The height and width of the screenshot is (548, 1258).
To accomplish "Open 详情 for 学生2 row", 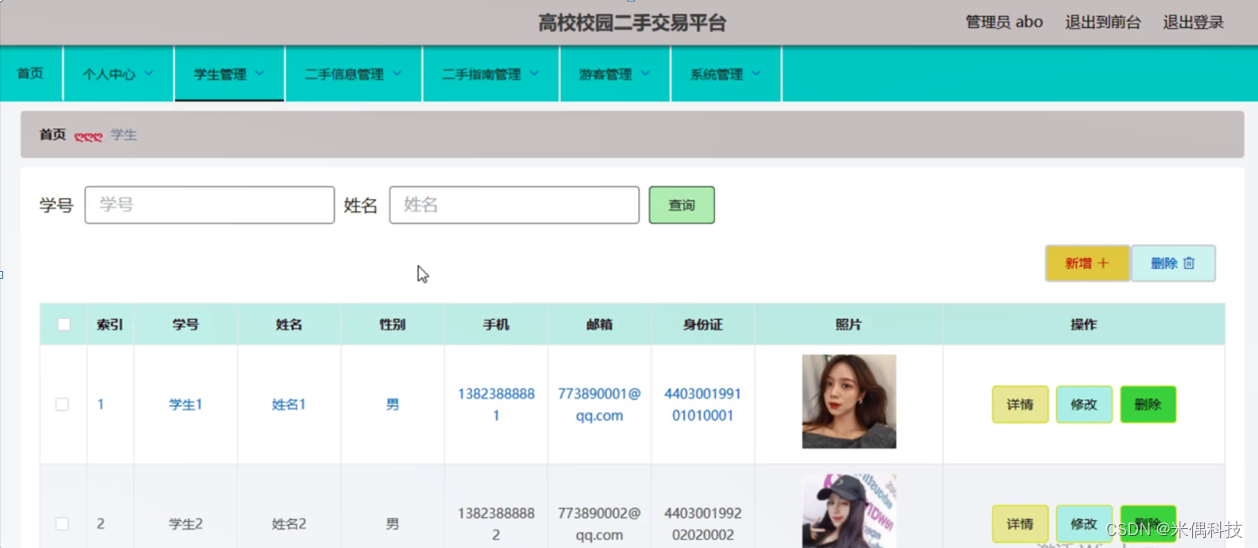I will click(1020, 523).
